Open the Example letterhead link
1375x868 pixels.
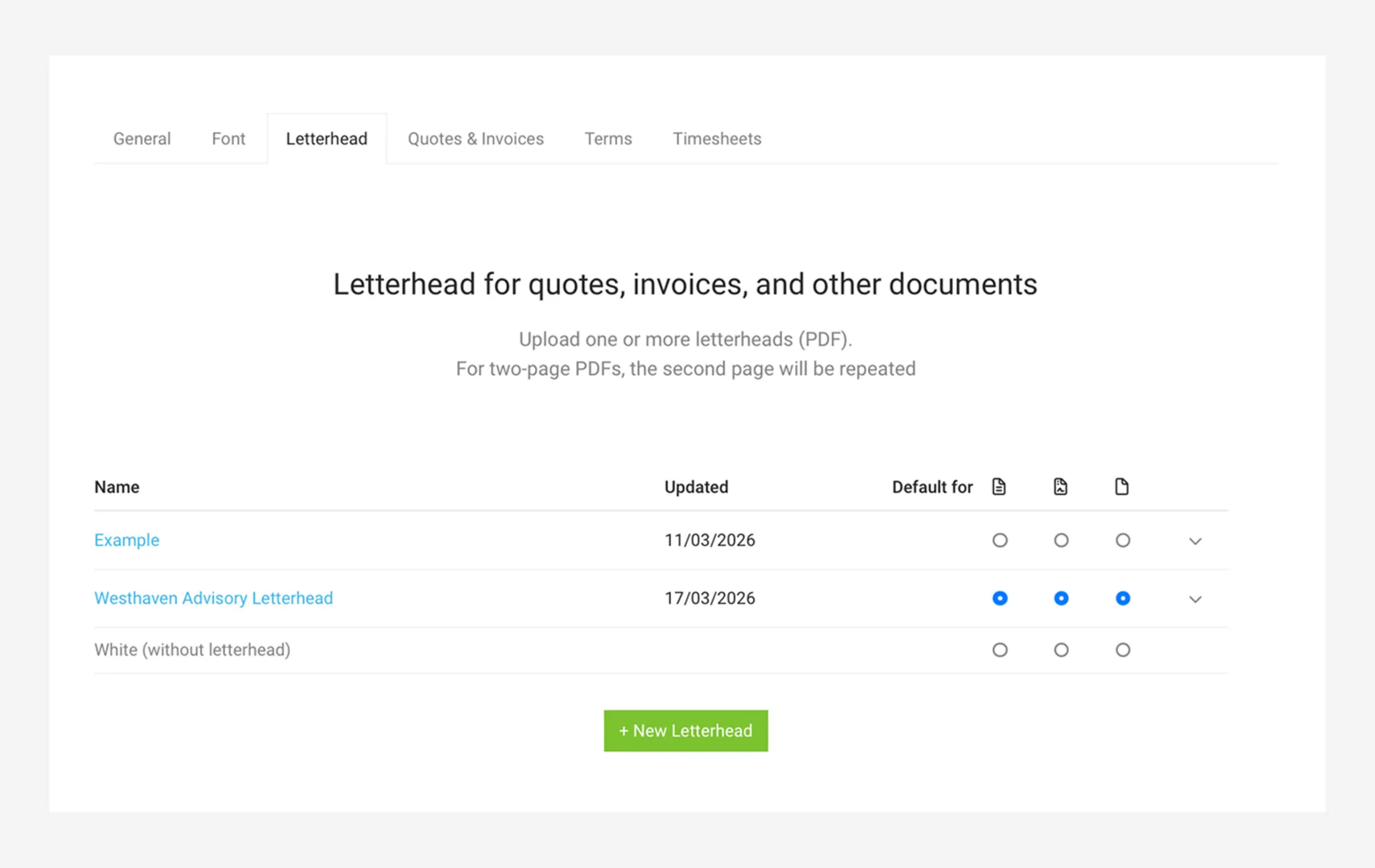127,540
